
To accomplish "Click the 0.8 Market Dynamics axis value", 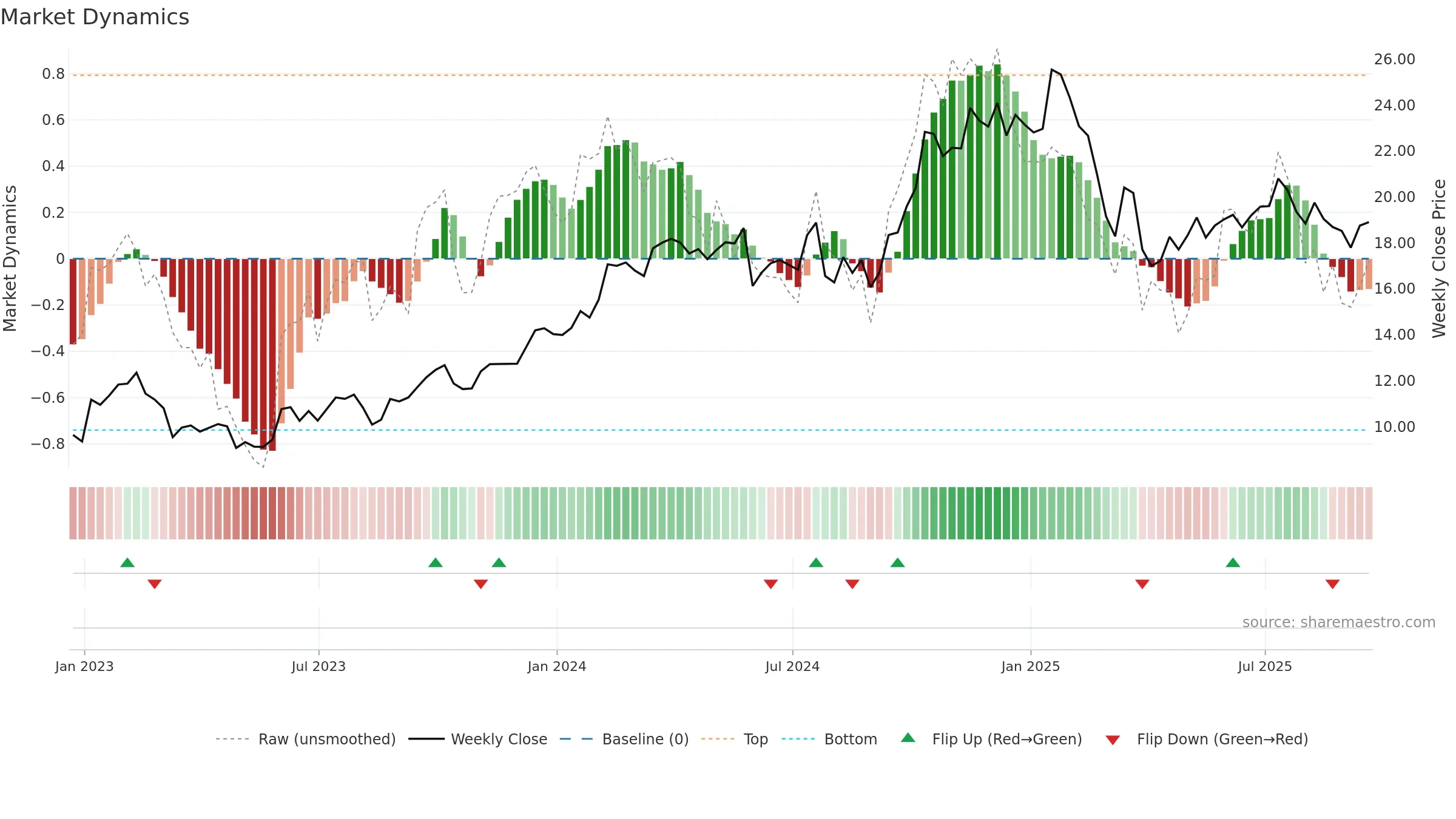I will click(53, 74).
